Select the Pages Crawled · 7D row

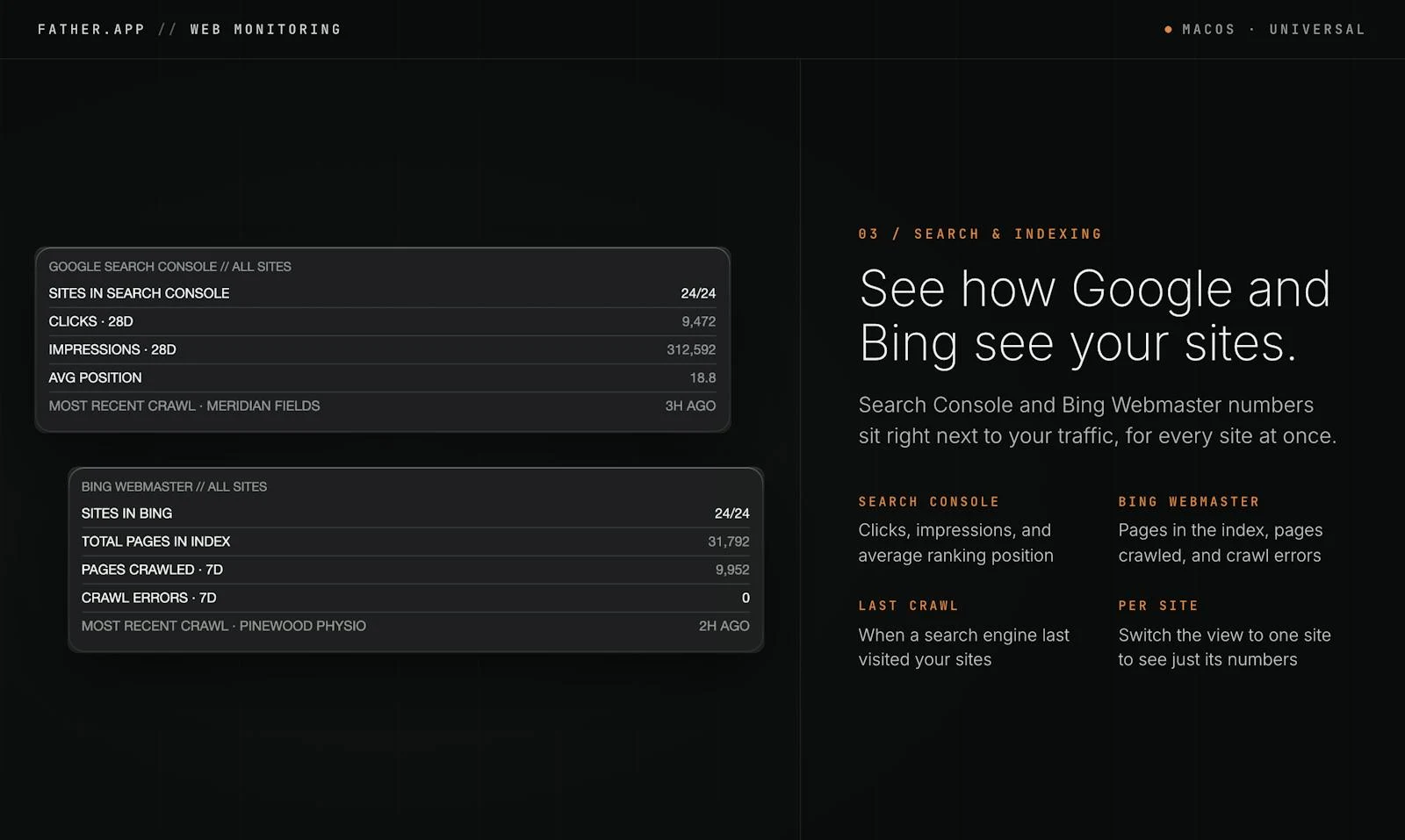coord(415,570)
